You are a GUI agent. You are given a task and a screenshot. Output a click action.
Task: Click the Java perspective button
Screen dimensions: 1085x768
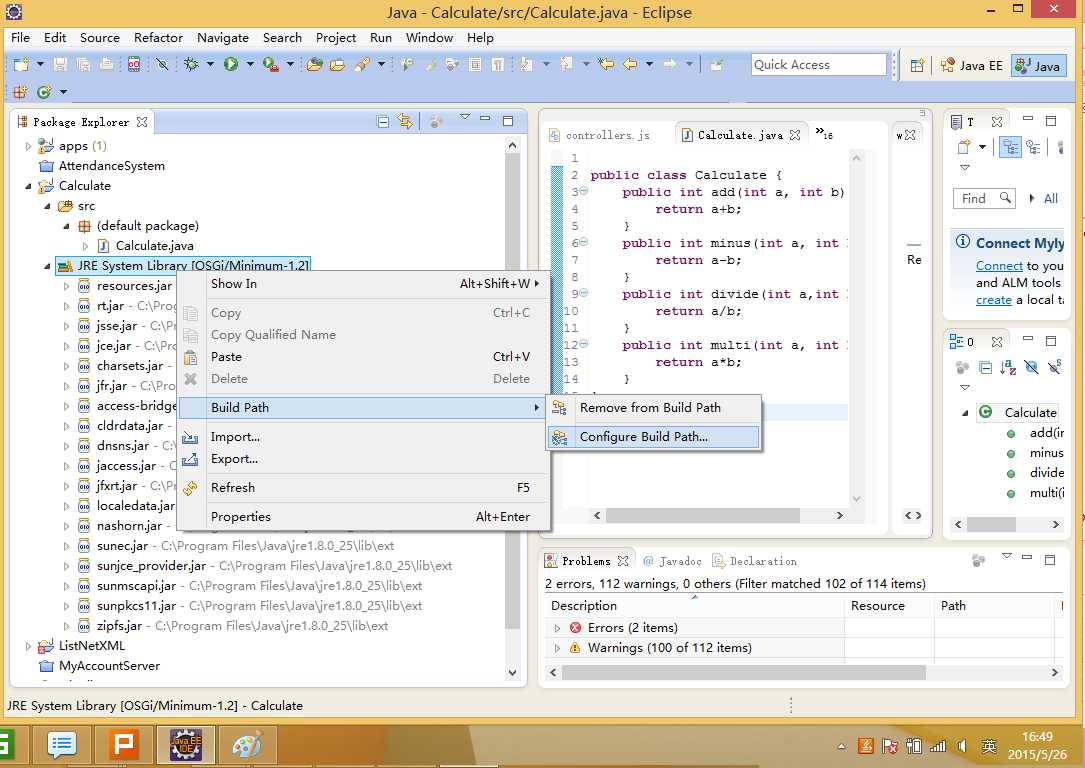click(x=1037, y=65)
